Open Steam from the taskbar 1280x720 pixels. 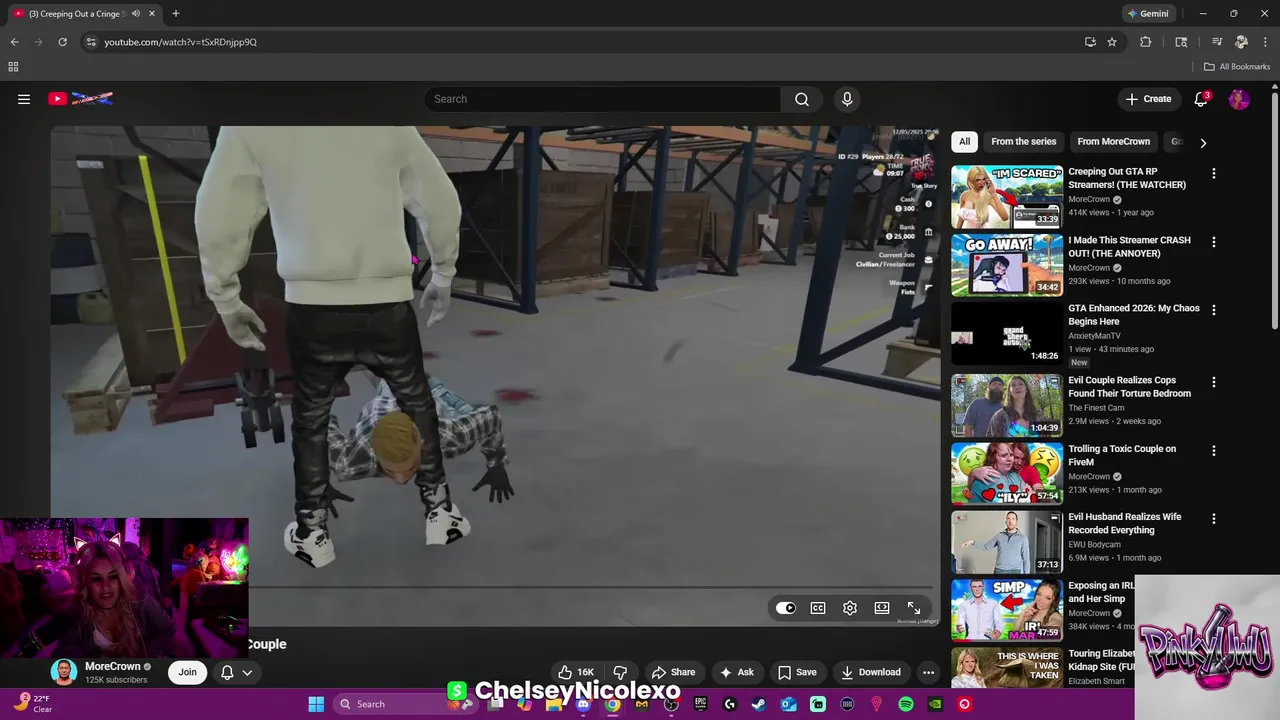point(758,704)
